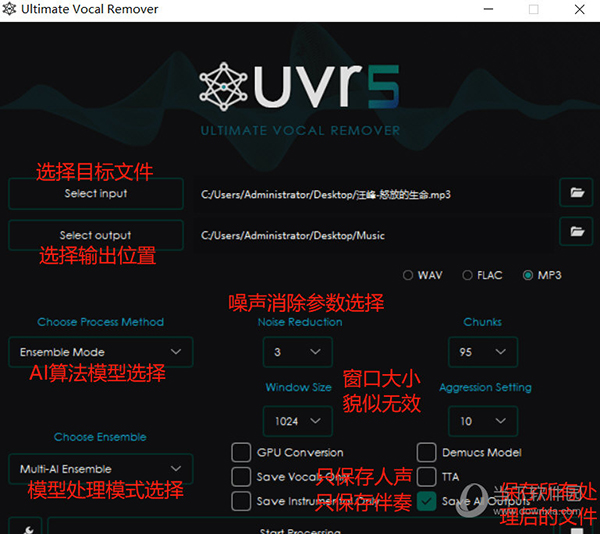Viewport: 600px width, 534px height.
Task: Click the input file path field
Action: click(373, 195)
